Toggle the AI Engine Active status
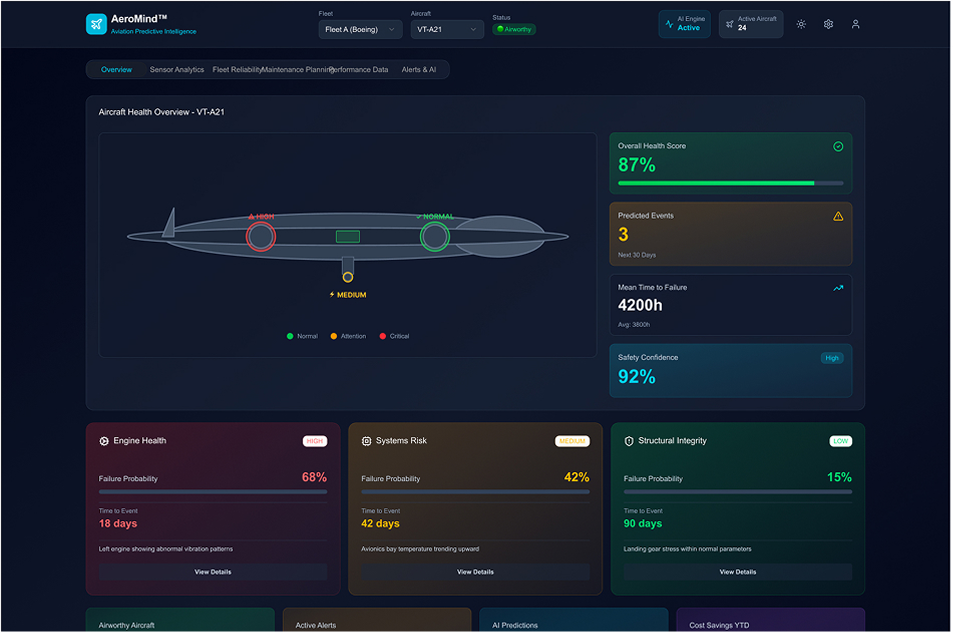953x632 pixels. (684, 23)
